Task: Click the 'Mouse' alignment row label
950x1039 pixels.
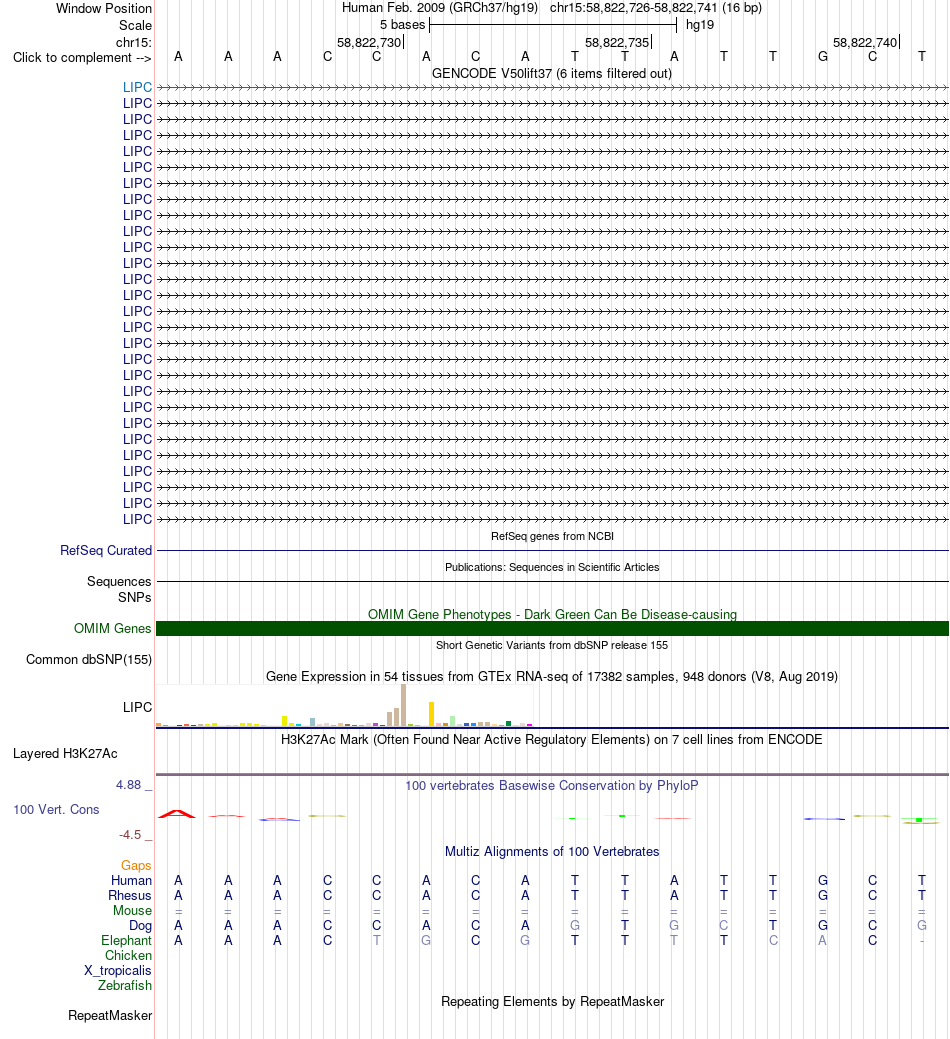Action: [x=132, y=910]
